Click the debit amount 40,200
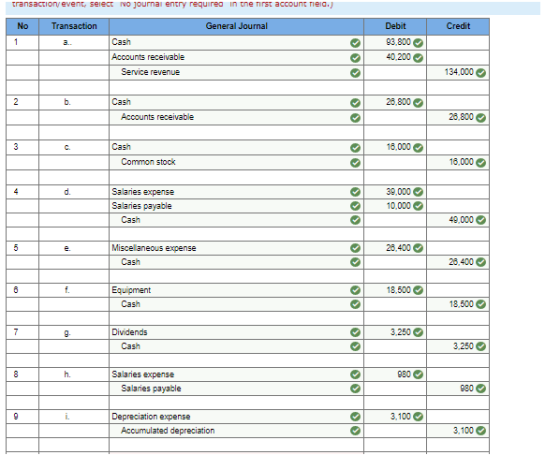This screenshot has height=455, width=560. (398, 57)
